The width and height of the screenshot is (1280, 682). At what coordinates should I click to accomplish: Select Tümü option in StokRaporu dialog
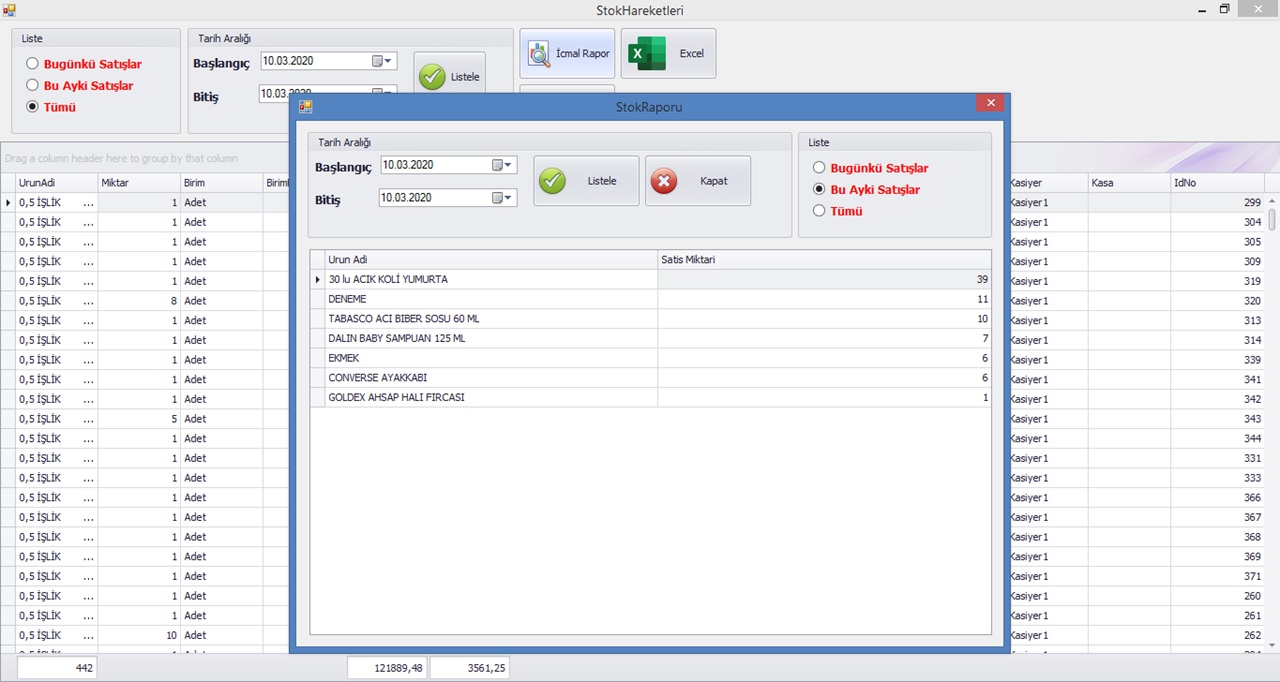(820, 211)
